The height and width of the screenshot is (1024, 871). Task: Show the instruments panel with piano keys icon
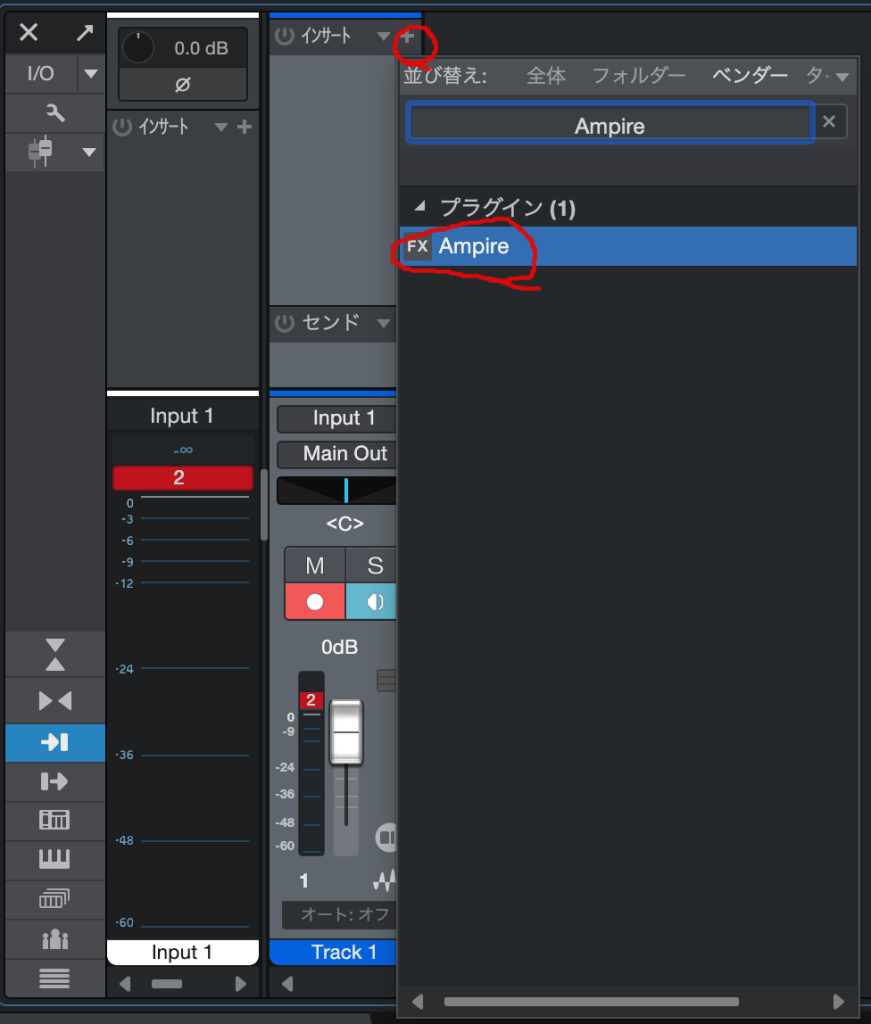coord(54,859)
